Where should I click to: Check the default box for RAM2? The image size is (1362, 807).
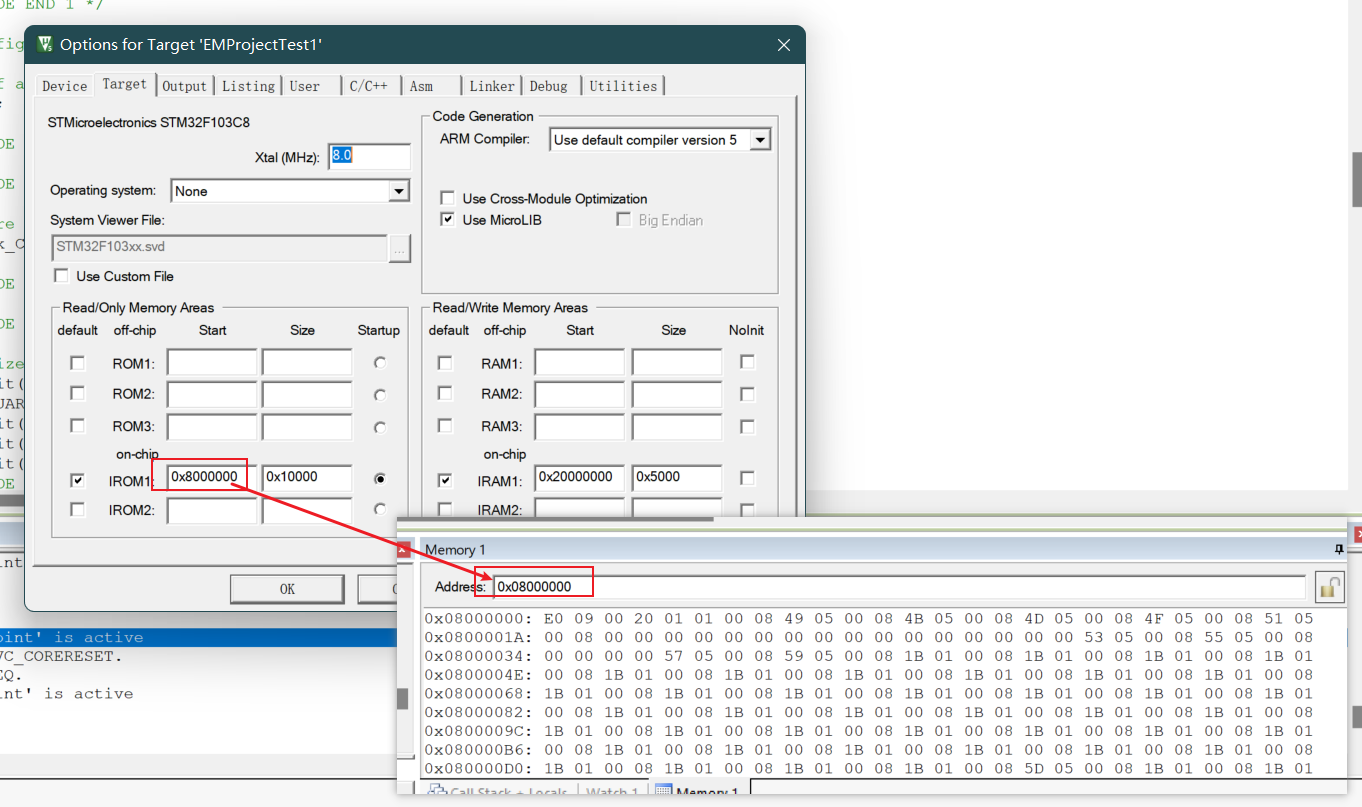click(x=445, y=394)
